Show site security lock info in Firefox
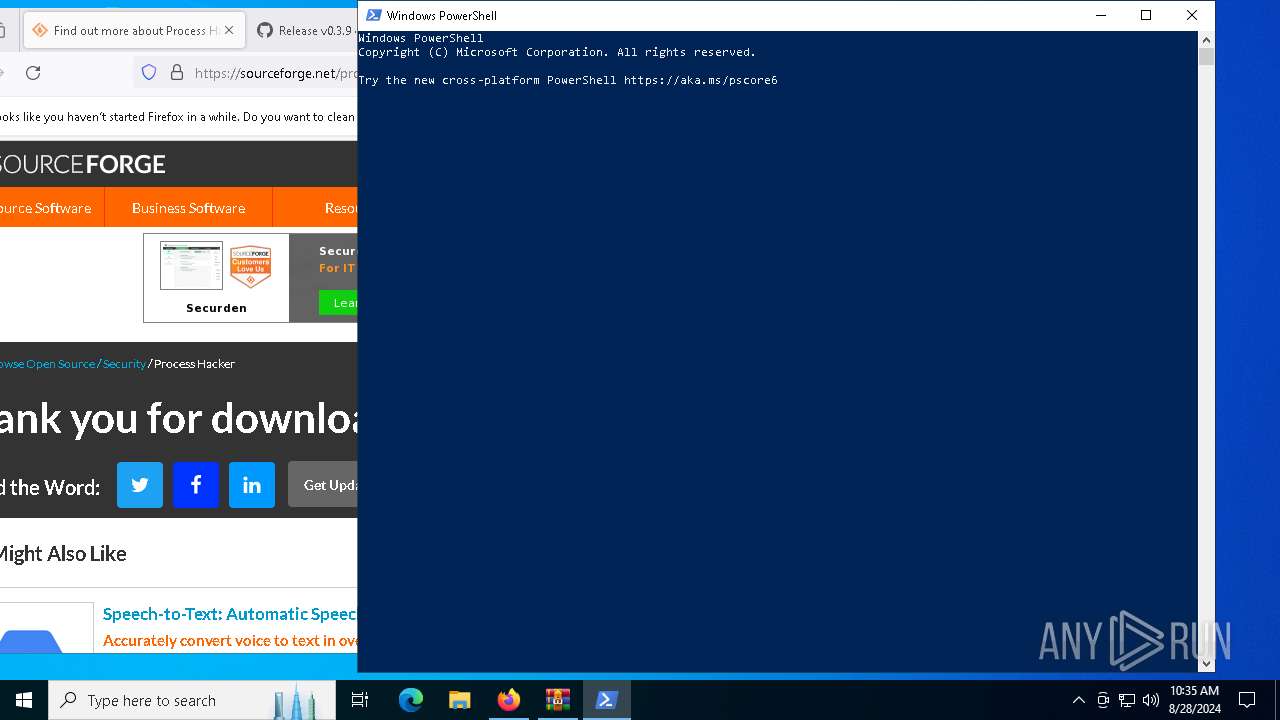Screen dimensions: 1280x720 tap(177, 72)
